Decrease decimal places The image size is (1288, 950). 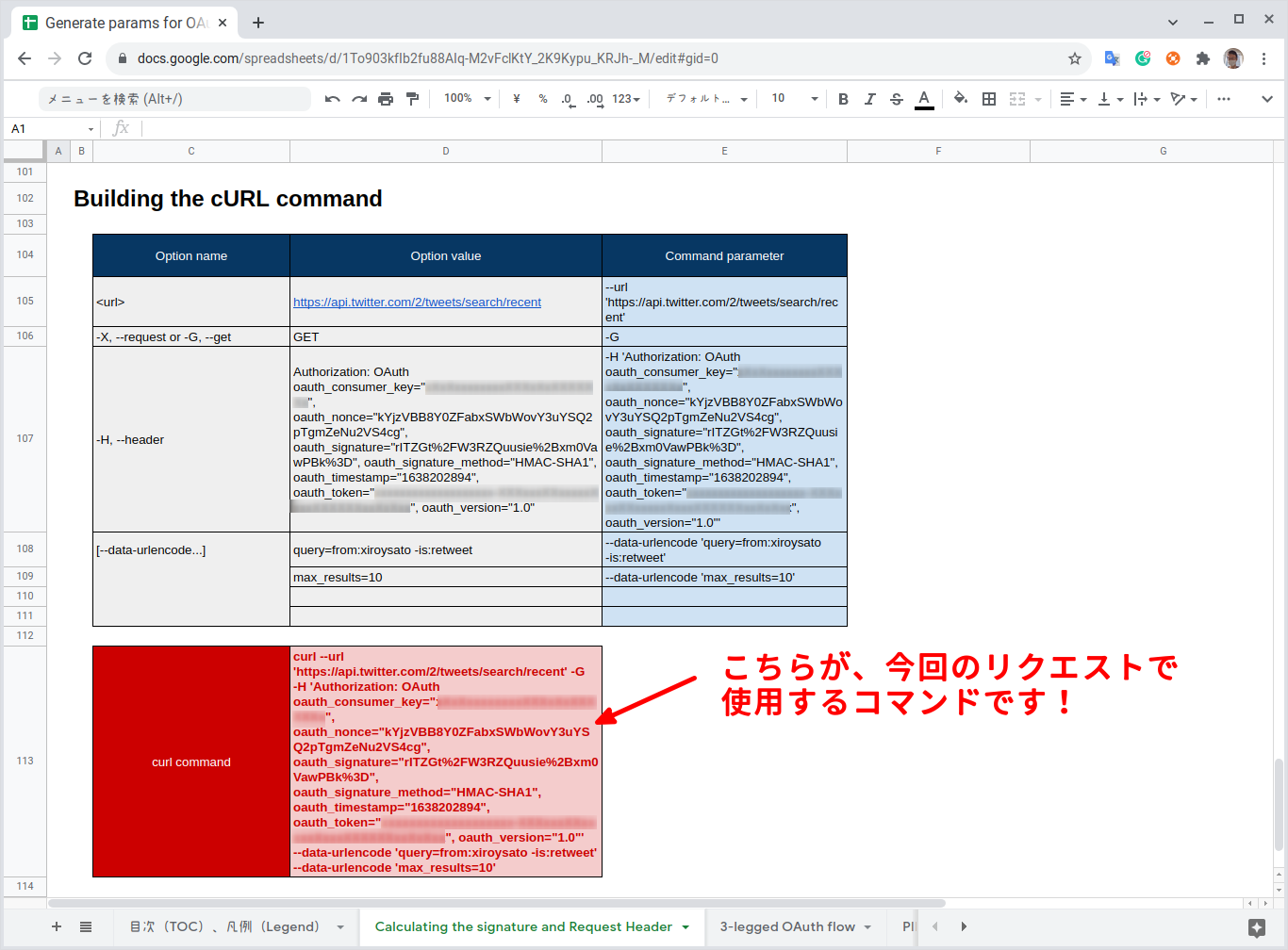point(568,98)
